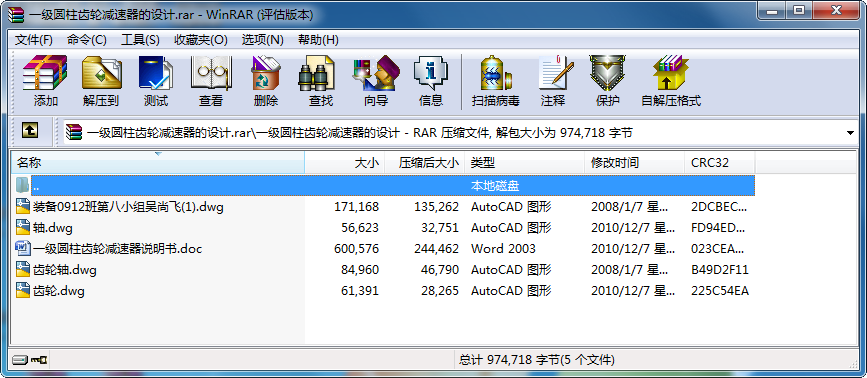Open the 选项(N) menu

pos(262,40)
